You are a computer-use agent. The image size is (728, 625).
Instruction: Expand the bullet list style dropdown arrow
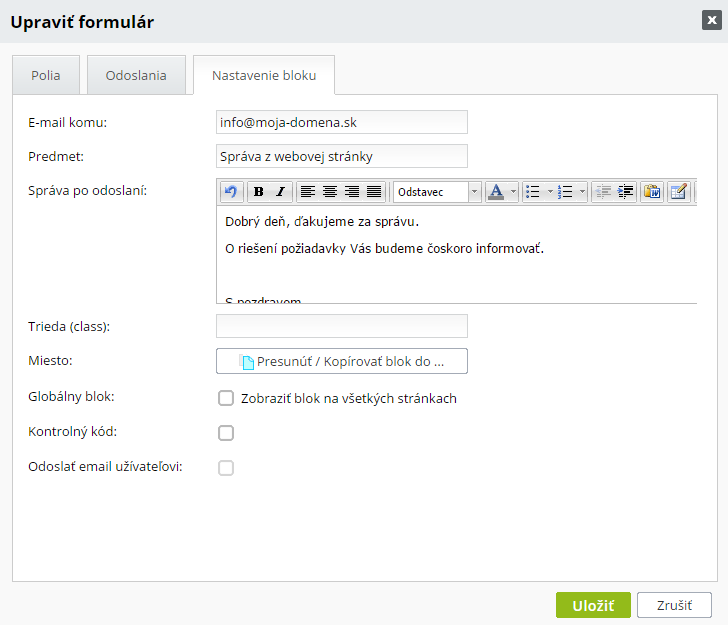(x=549, y=192)
